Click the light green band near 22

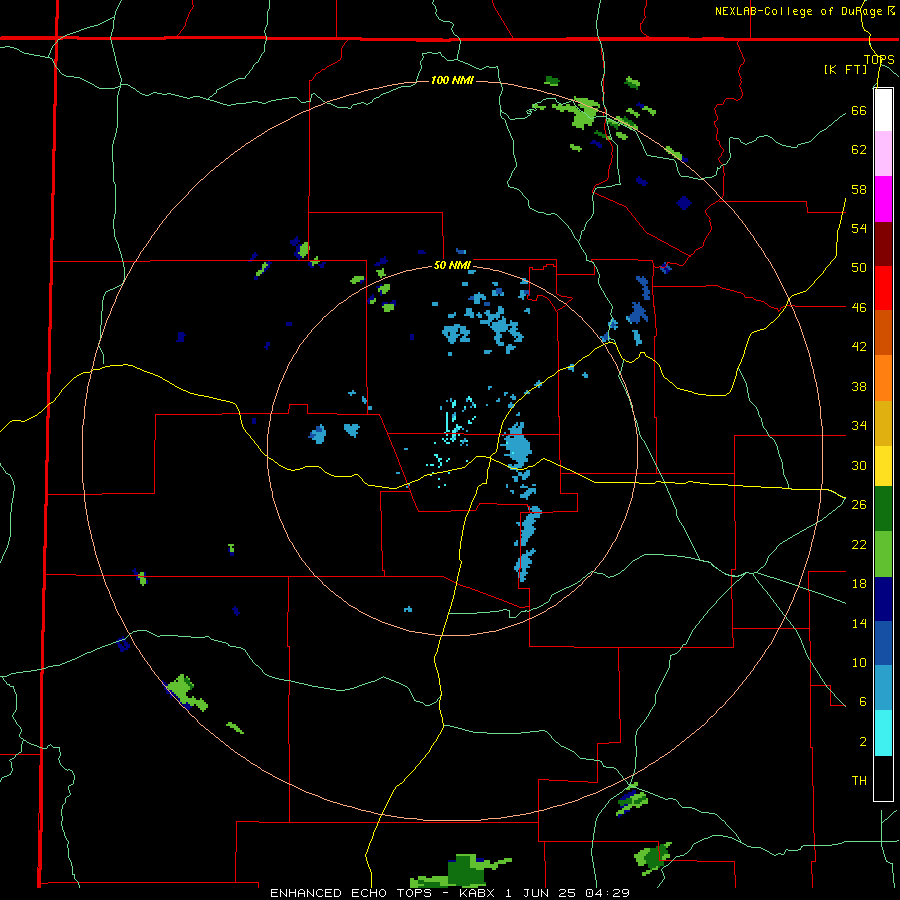883,554
